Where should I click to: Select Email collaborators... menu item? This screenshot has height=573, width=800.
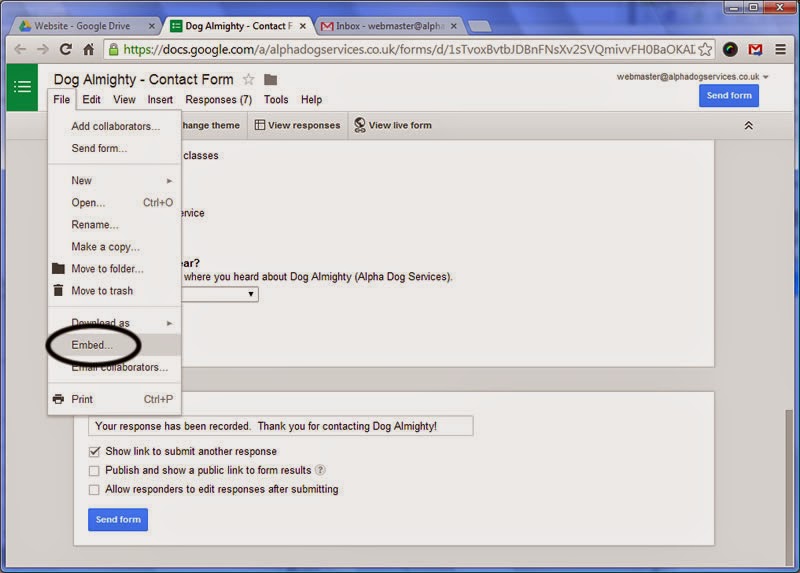[114, 367]
